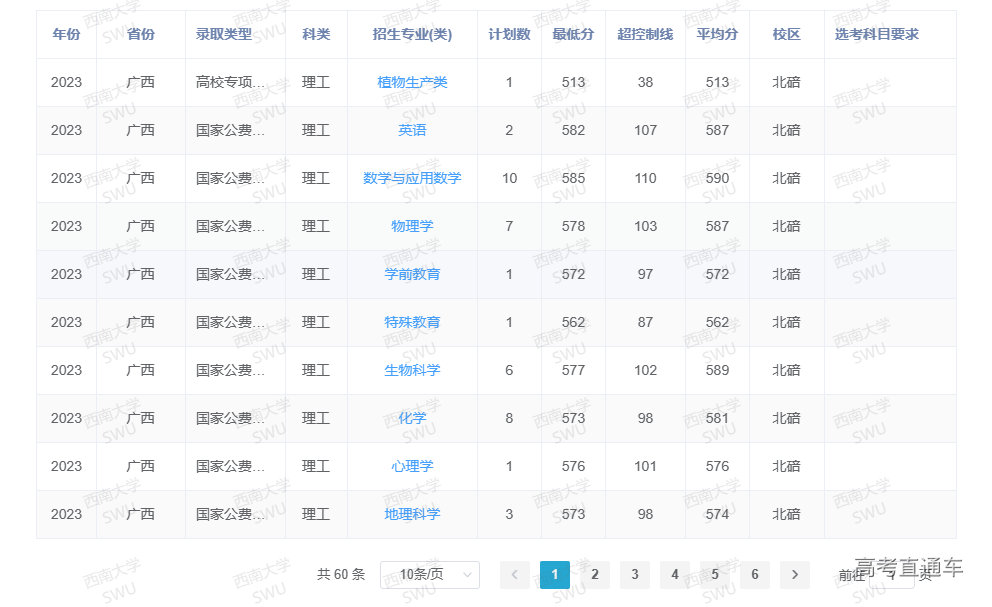Open the 物理学 major link
Screen dimensions: 992x607
click(x=412, y=226)
